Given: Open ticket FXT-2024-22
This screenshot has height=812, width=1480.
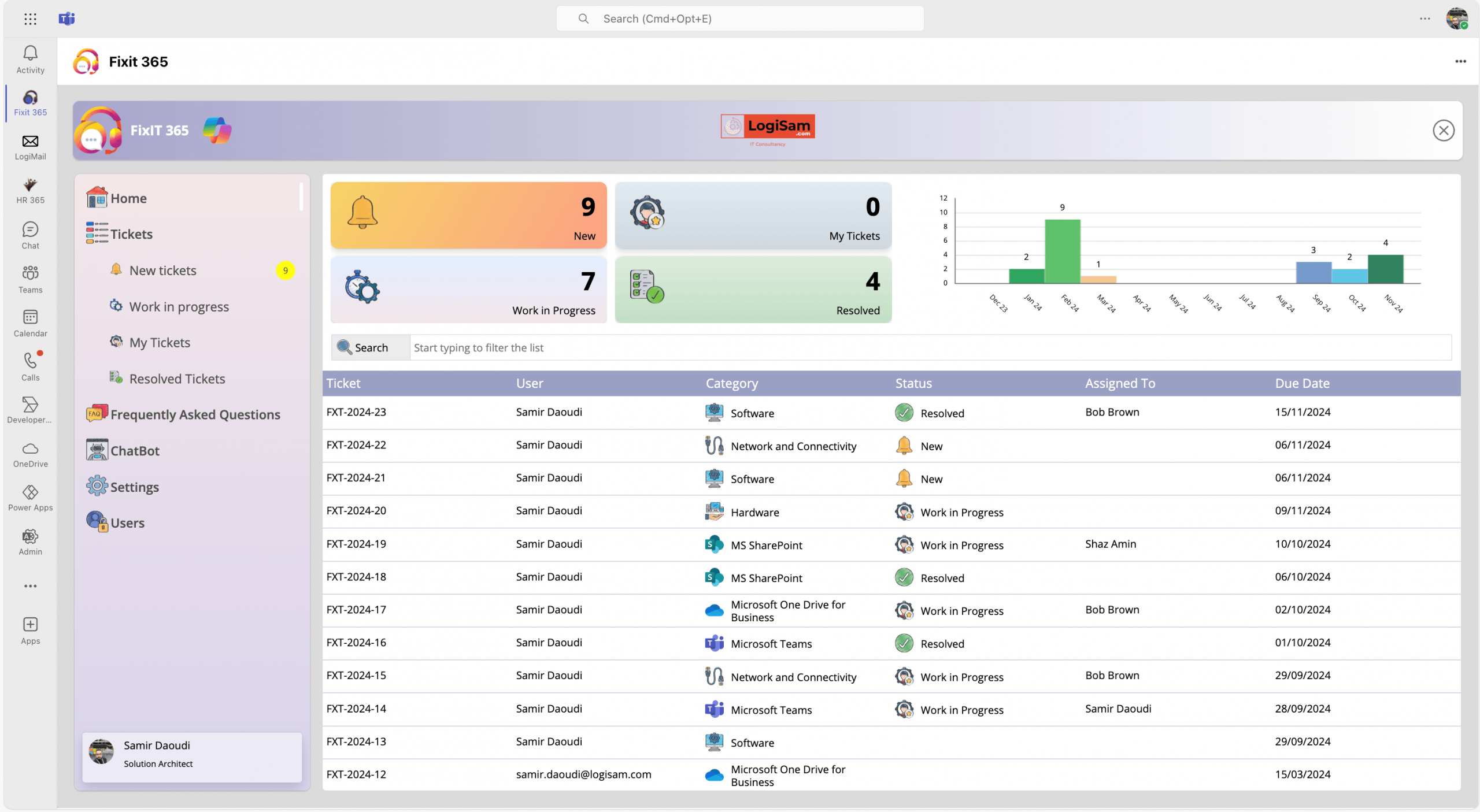Looking at the screenshot, I should pyautogui.click(x=356, y=445).
